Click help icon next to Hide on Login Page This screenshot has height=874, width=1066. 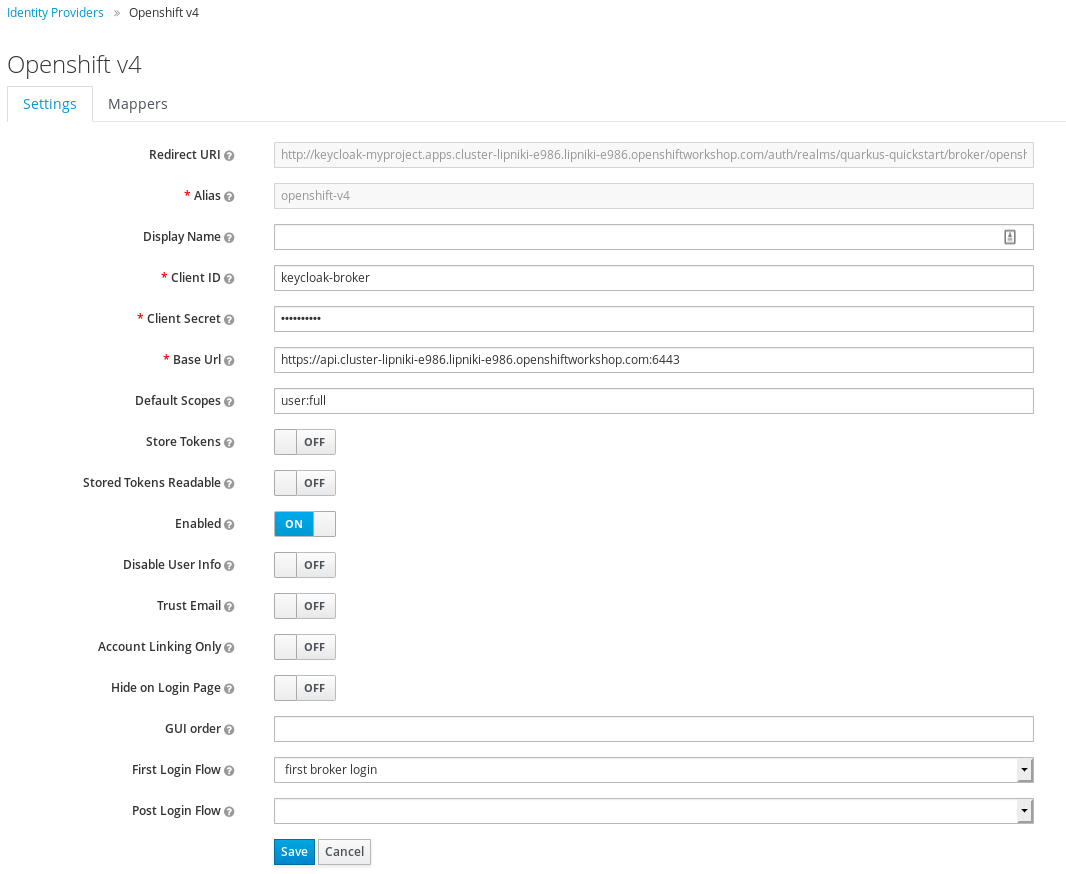(229, 688)
